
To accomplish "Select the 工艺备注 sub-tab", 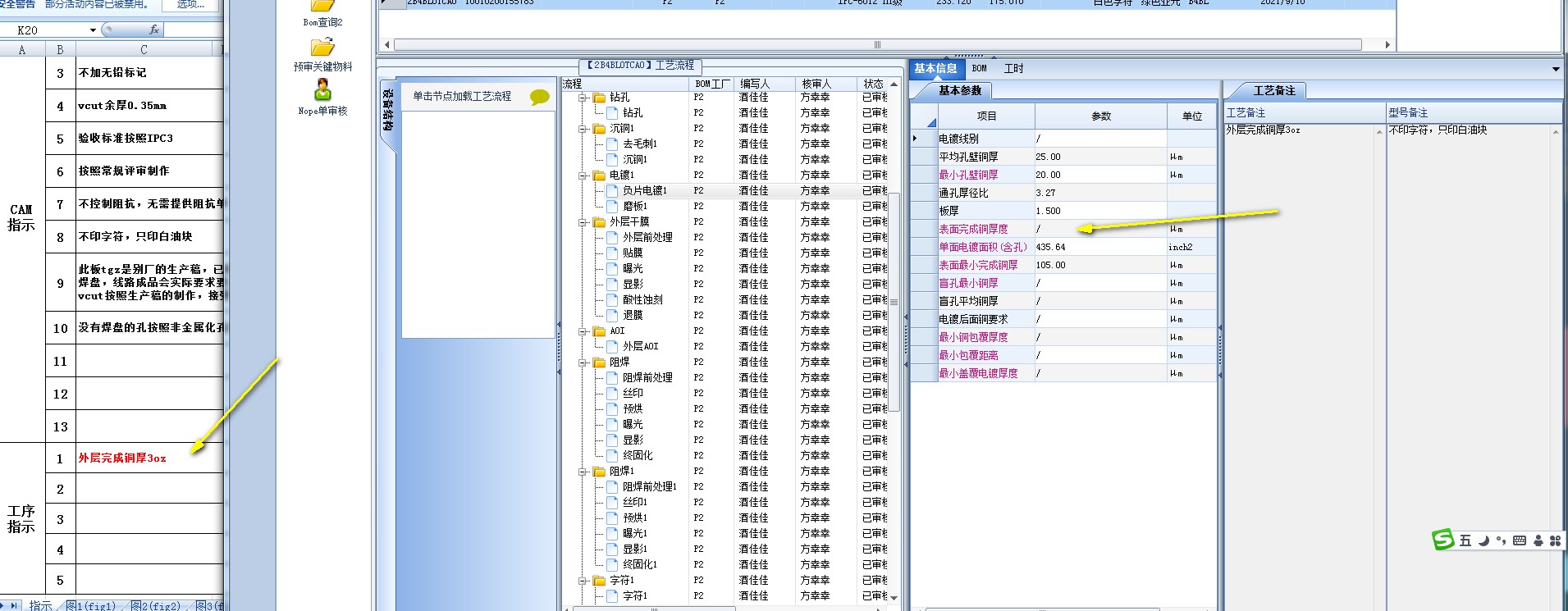I will coord(1274,91).
